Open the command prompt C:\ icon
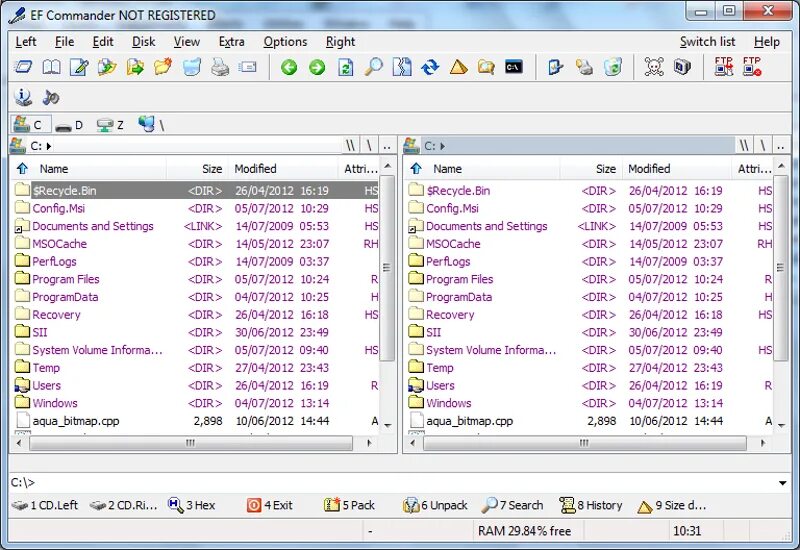The width and height of the screenshot is (800, 550). coord(514,67)
